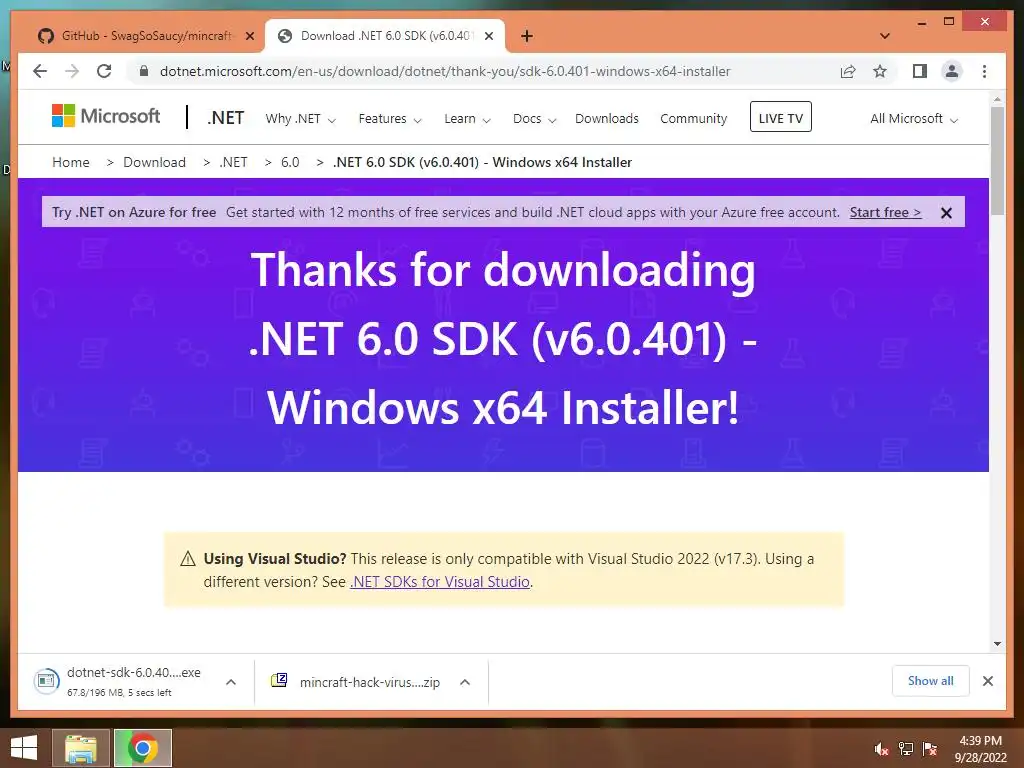The width and height of the screenshot is (1024, 768).
Task: Close the Download .NET 6.0 SDK tab
Action: point(488,36)
